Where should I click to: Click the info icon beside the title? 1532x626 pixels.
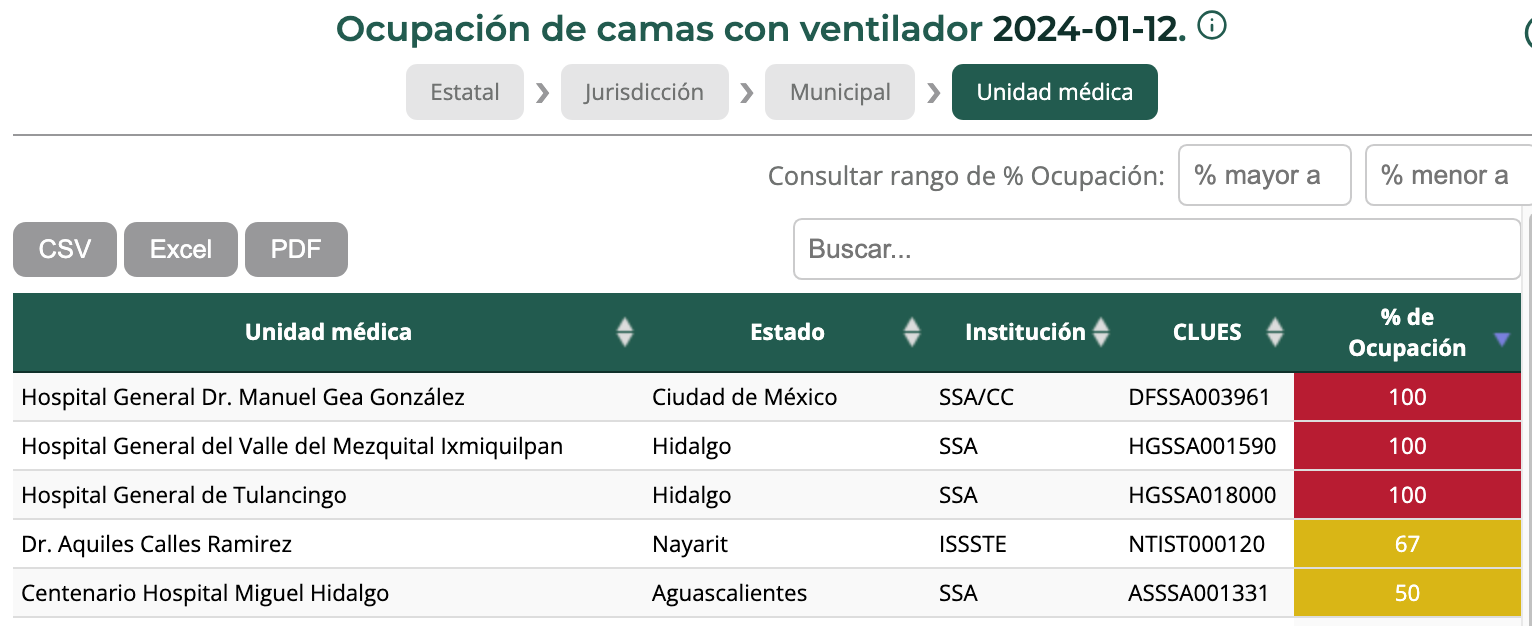(x=1212, y=26)
